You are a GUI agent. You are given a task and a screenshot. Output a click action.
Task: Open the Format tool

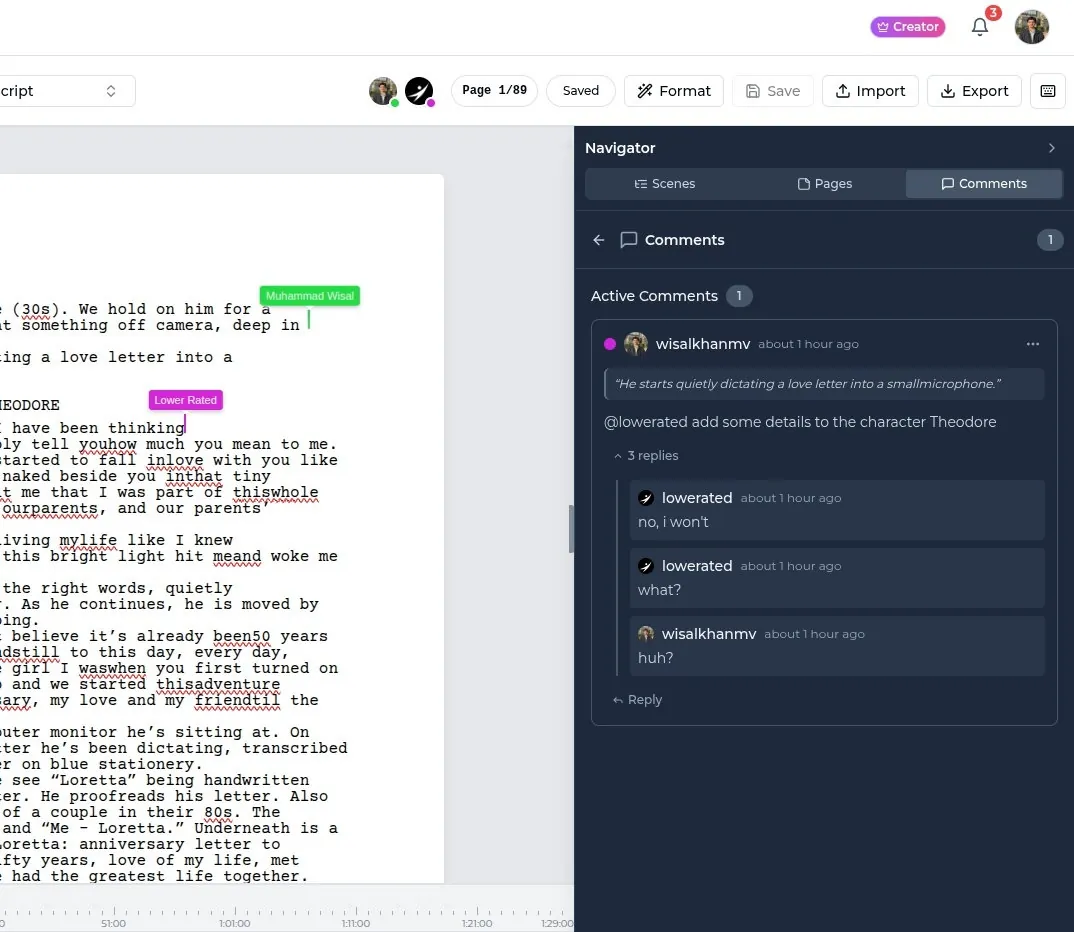pos(674,91)
